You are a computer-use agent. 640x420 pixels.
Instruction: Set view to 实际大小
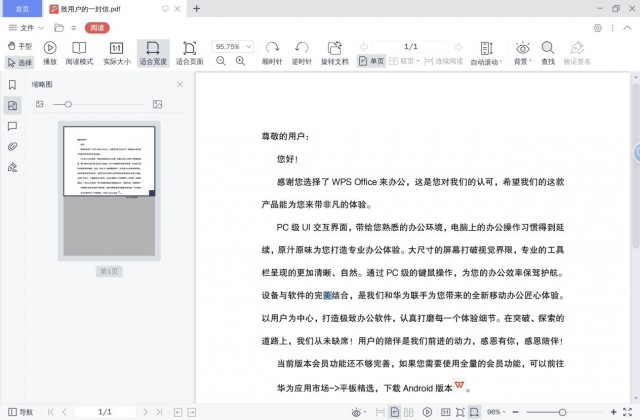pyautogui.click(x=117, y=53)
